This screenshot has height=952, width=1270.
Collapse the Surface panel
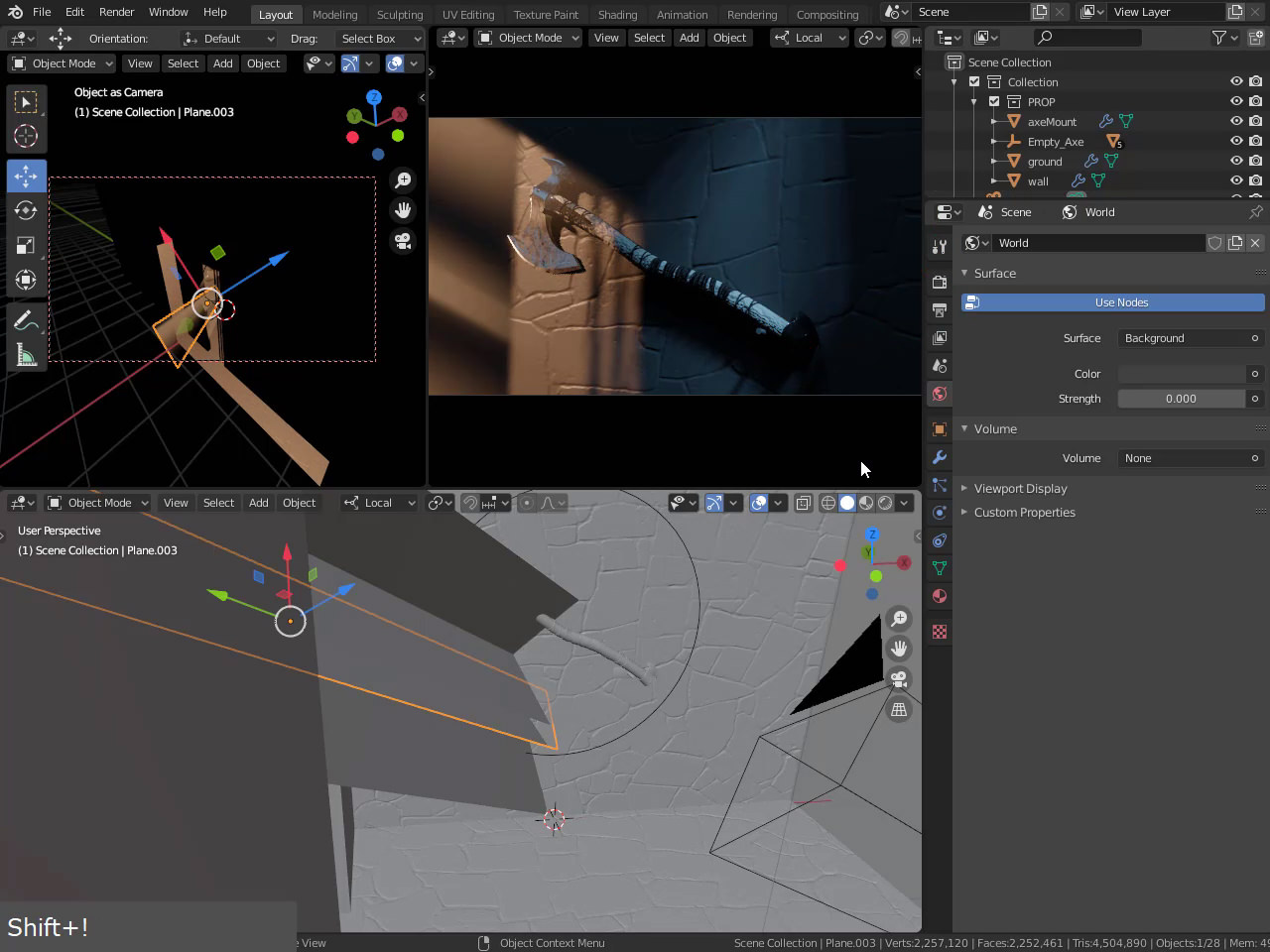click(x=994, y=273)
